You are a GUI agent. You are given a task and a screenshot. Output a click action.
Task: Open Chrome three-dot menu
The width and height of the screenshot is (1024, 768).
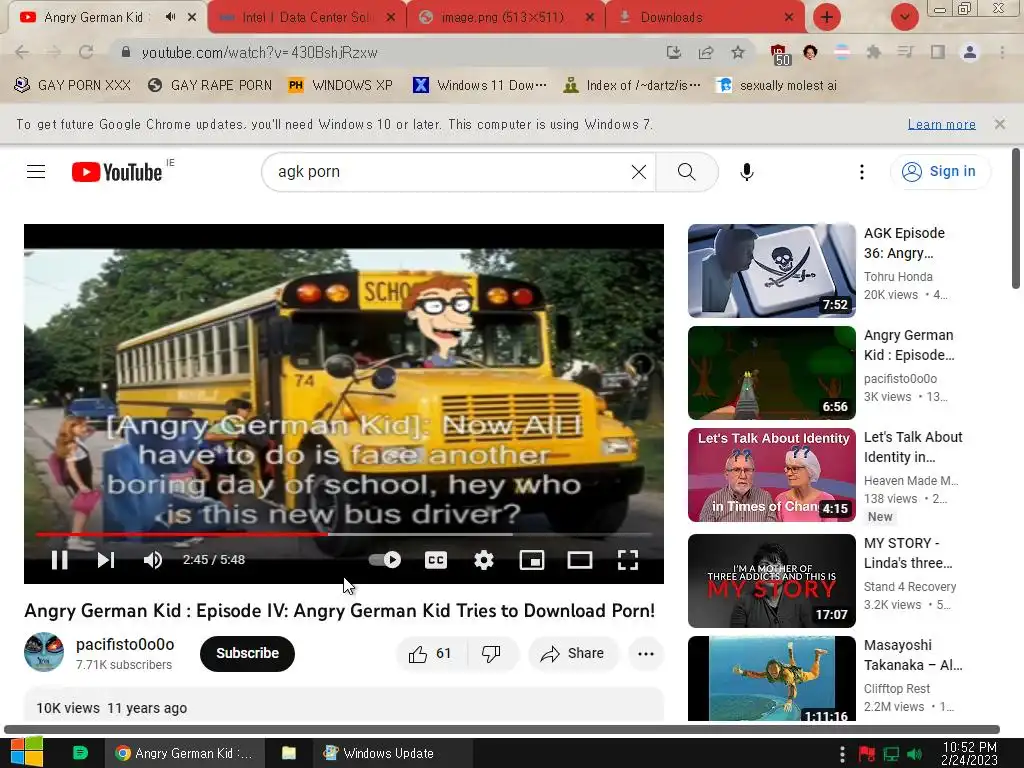1002,52
